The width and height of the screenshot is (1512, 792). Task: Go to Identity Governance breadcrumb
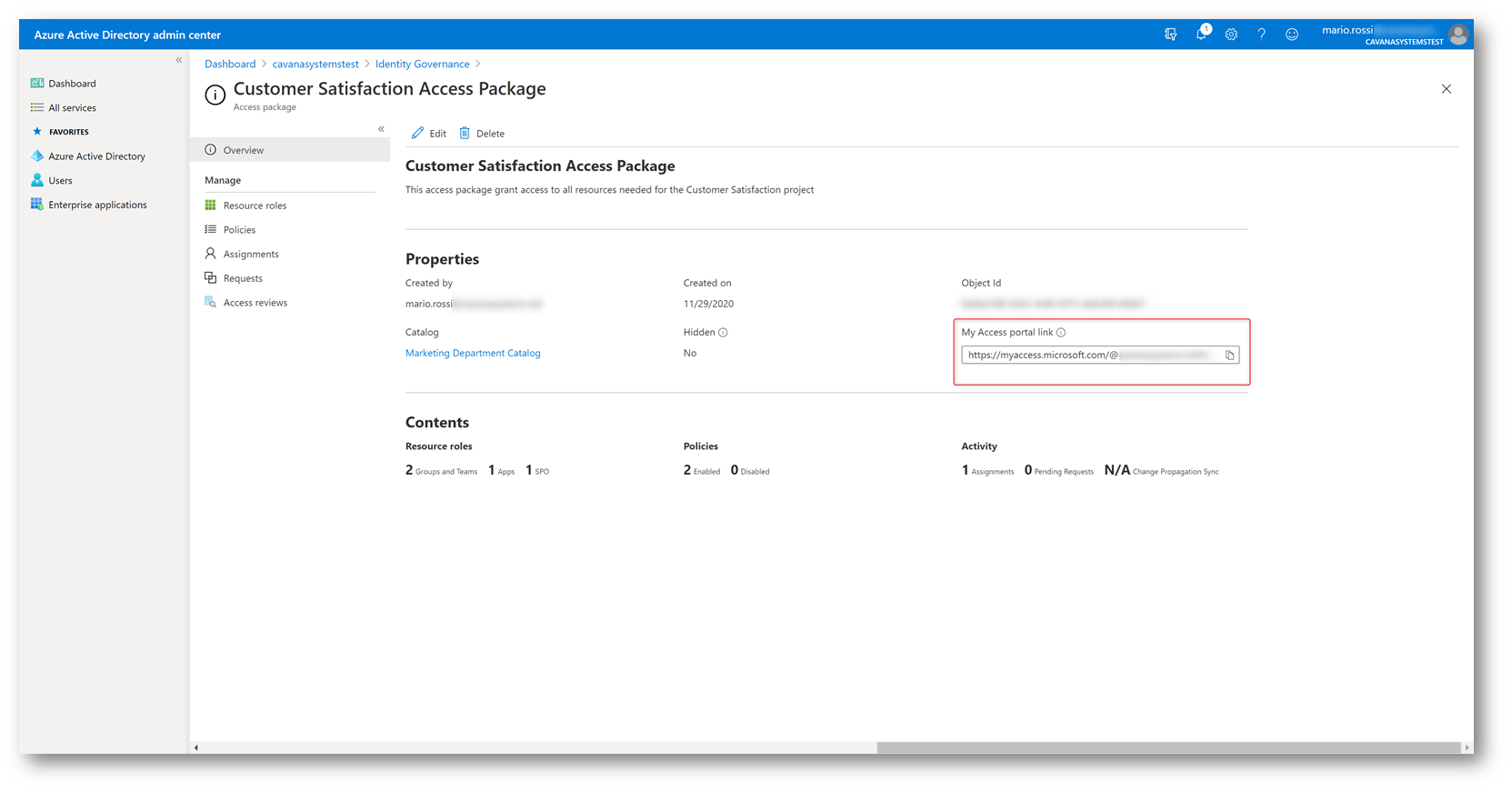pos(422,65)
